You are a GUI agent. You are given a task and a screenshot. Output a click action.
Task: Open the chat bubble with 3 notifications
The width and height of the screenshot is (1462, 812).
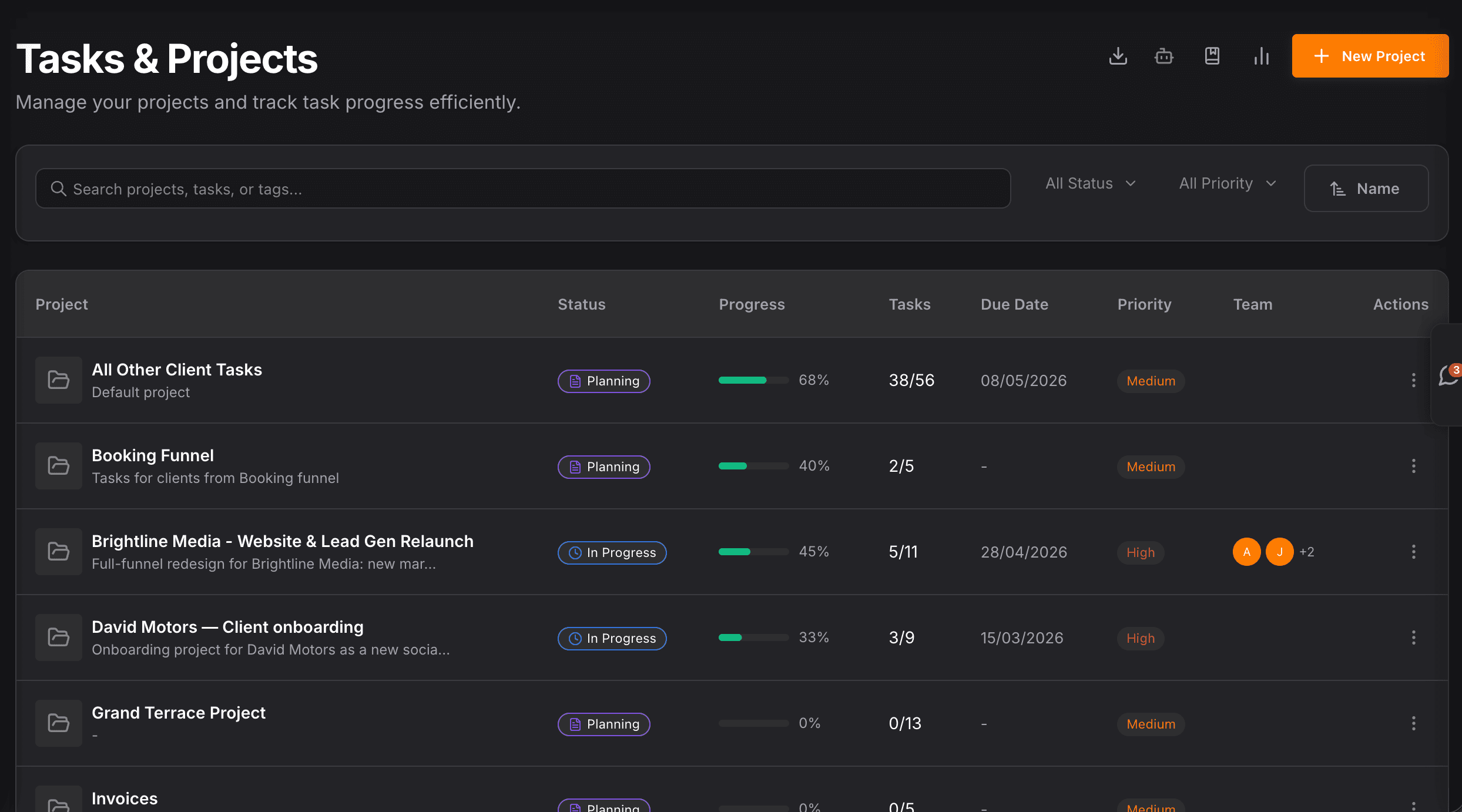(1447, 376)
